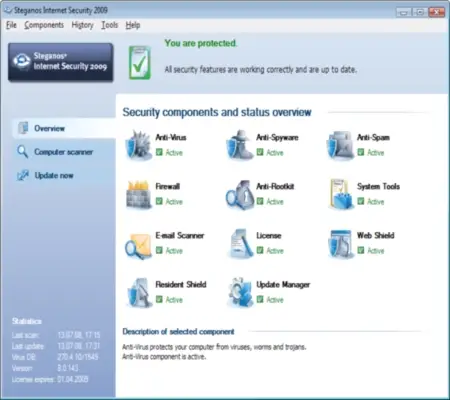Click License Active status checkbox
This screenshot has height=400, width=450.
pos(260,250)
